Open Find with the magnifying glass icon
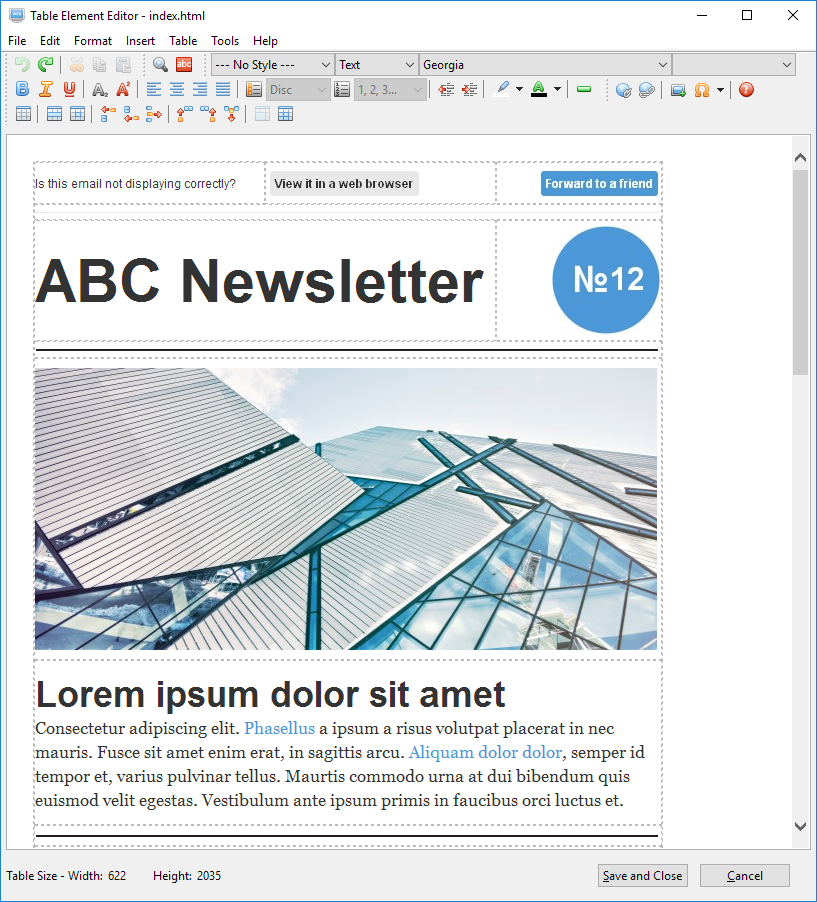 click(160, 64)
